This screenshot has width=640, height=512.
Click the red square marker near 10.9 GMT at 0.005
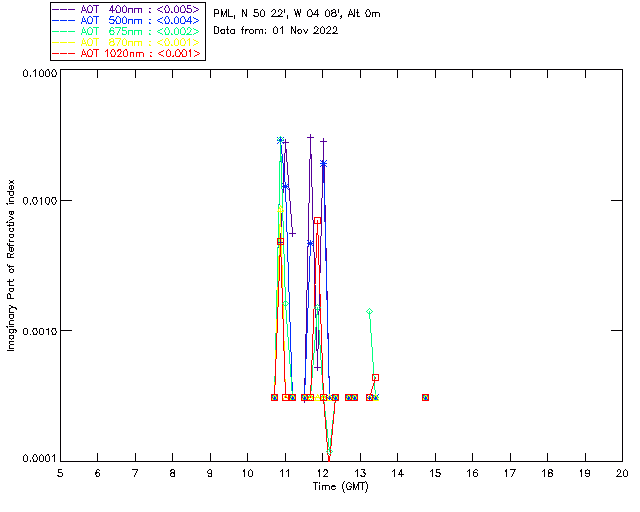pos(281,241)
